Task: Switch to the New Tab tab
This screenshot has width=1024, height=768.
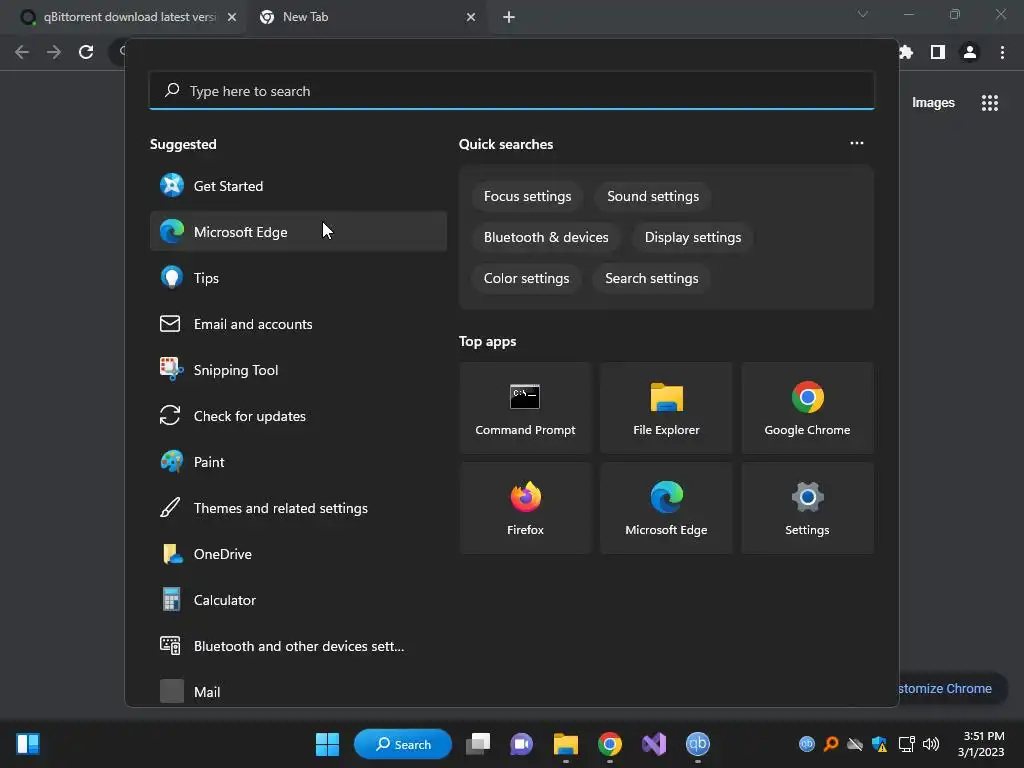Action: click(364, 17)
